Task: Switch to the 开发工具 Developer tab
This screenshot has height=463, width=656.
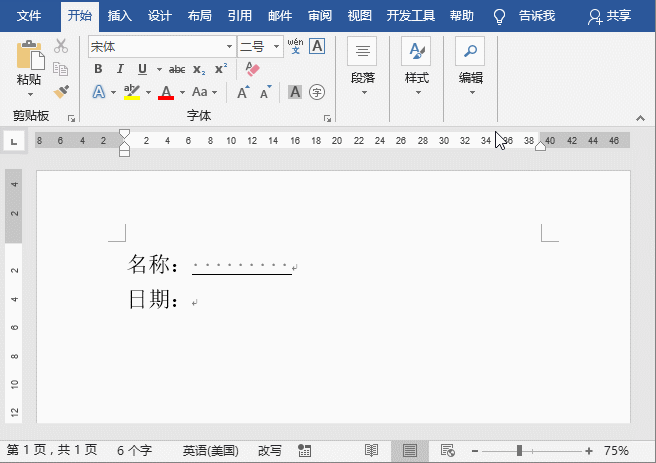Action: (410, 16)
